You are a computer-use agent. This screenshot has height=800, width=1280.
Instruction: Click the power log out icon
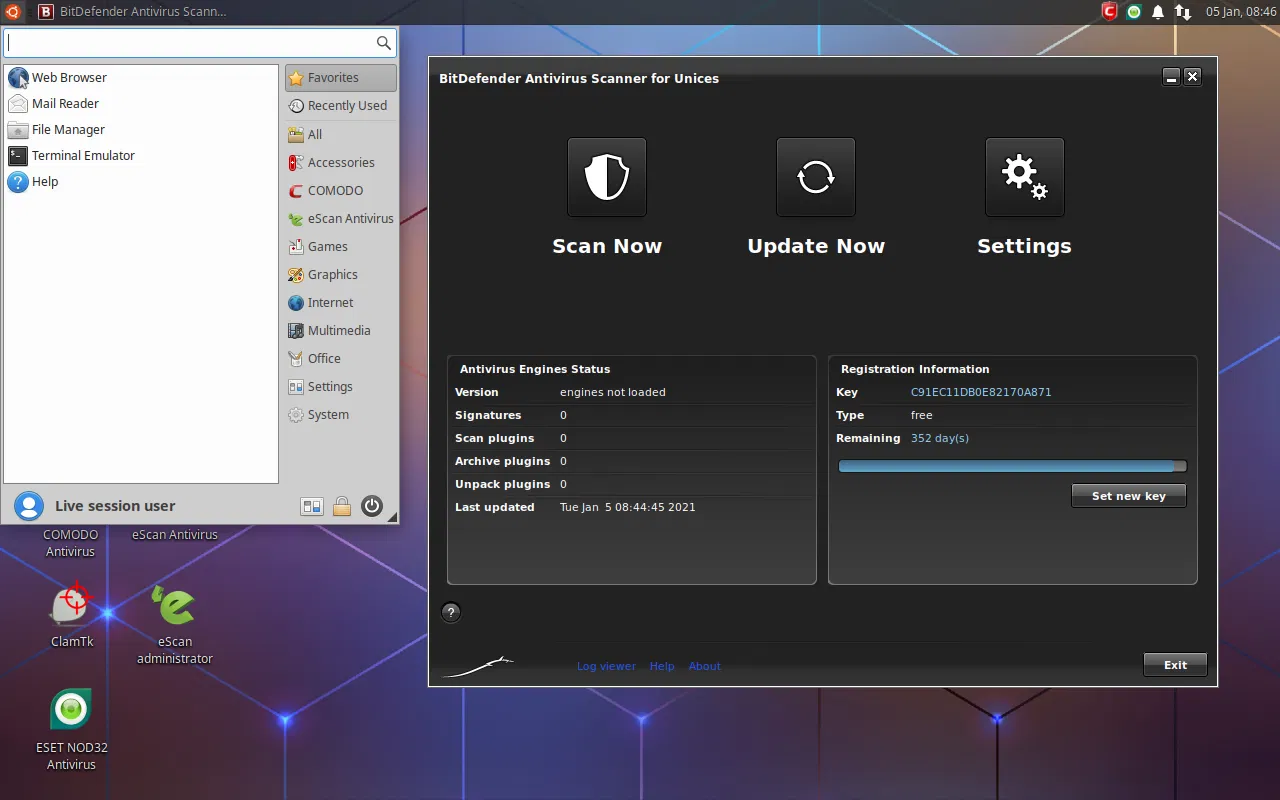372,506
